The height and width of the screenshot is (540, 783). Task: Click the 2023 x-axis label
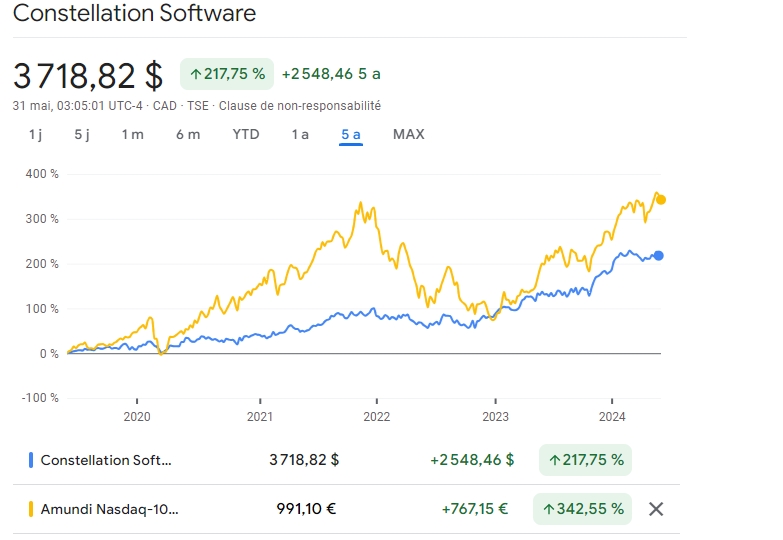pyautogui.click(x=495, y=417)
